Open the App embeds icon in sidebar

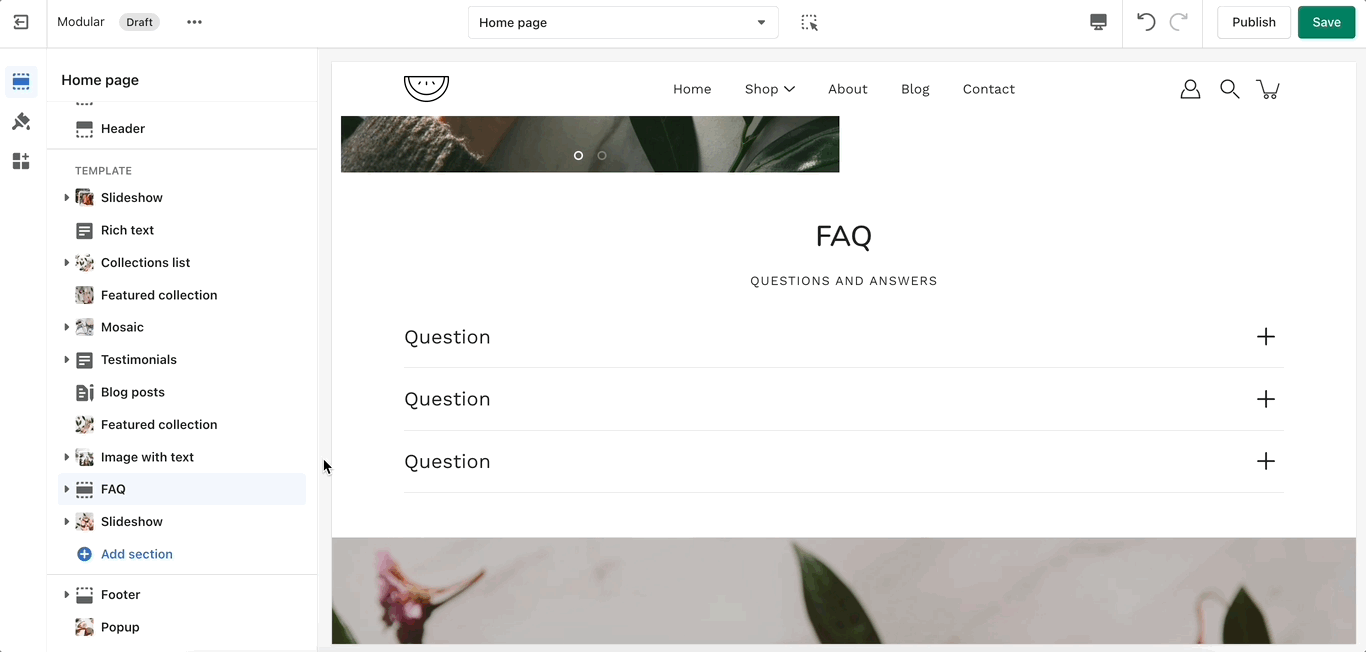coord(21,161)
